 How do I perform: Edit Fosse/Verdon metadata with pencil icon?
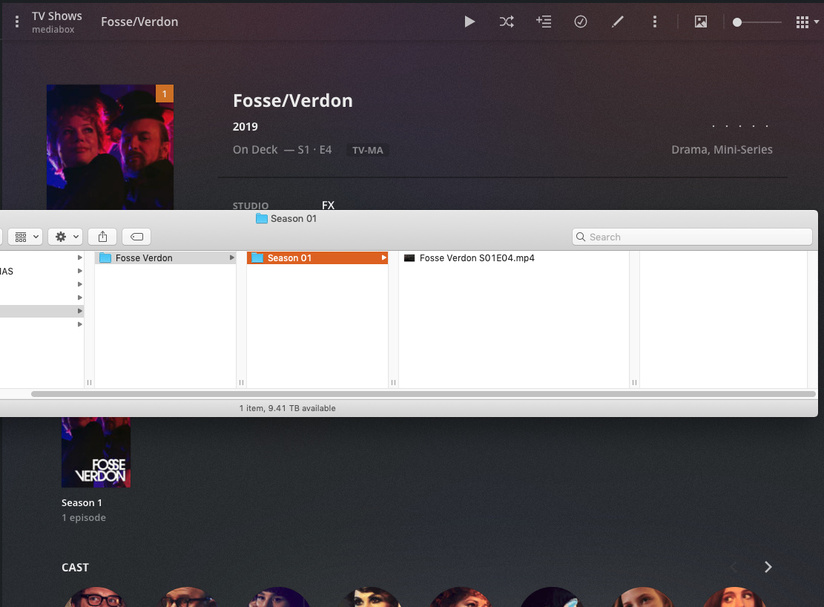[x=617, y=22]
